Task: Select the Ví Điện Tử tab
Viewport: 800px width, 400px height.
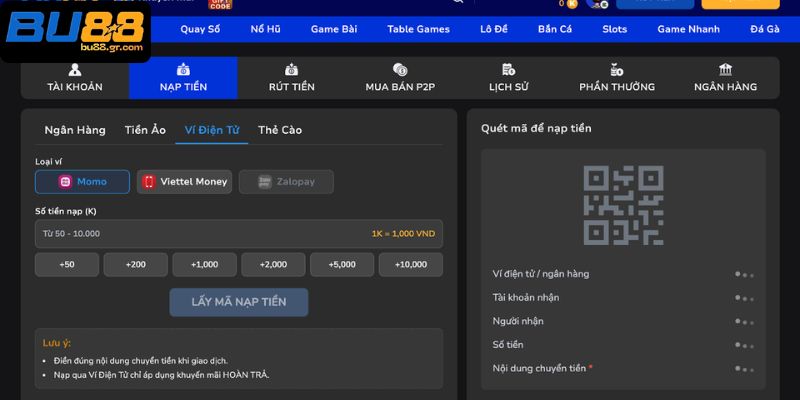Action: 212,130
